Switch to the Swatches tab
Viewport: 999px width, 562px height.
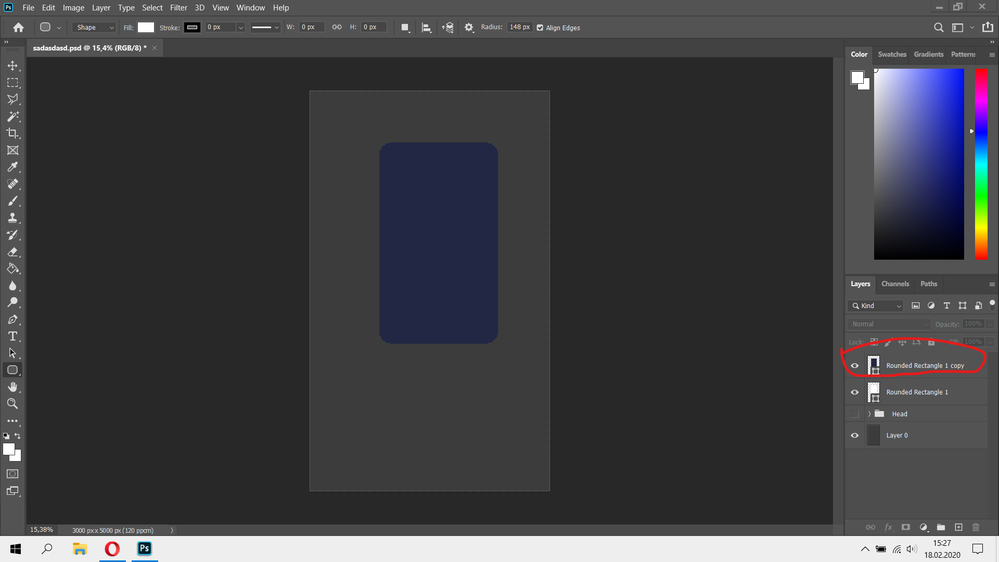[892, 54]
